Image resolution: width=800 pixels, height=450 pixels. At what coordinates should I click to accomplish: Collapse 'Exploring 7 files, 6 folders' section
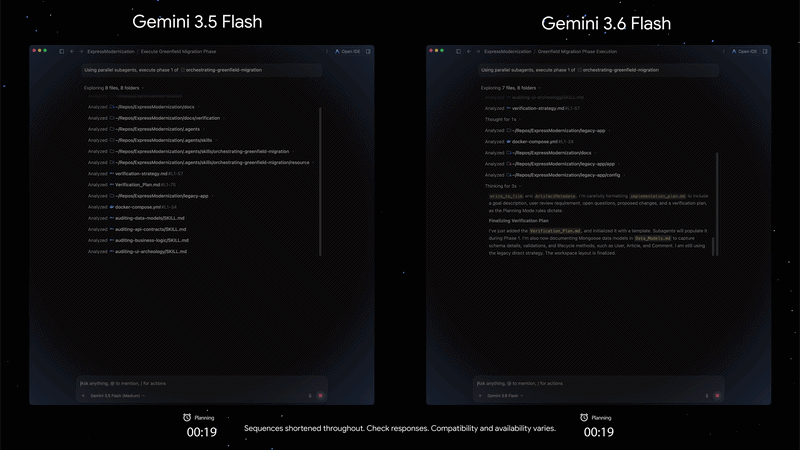click(x=511, y=88)
